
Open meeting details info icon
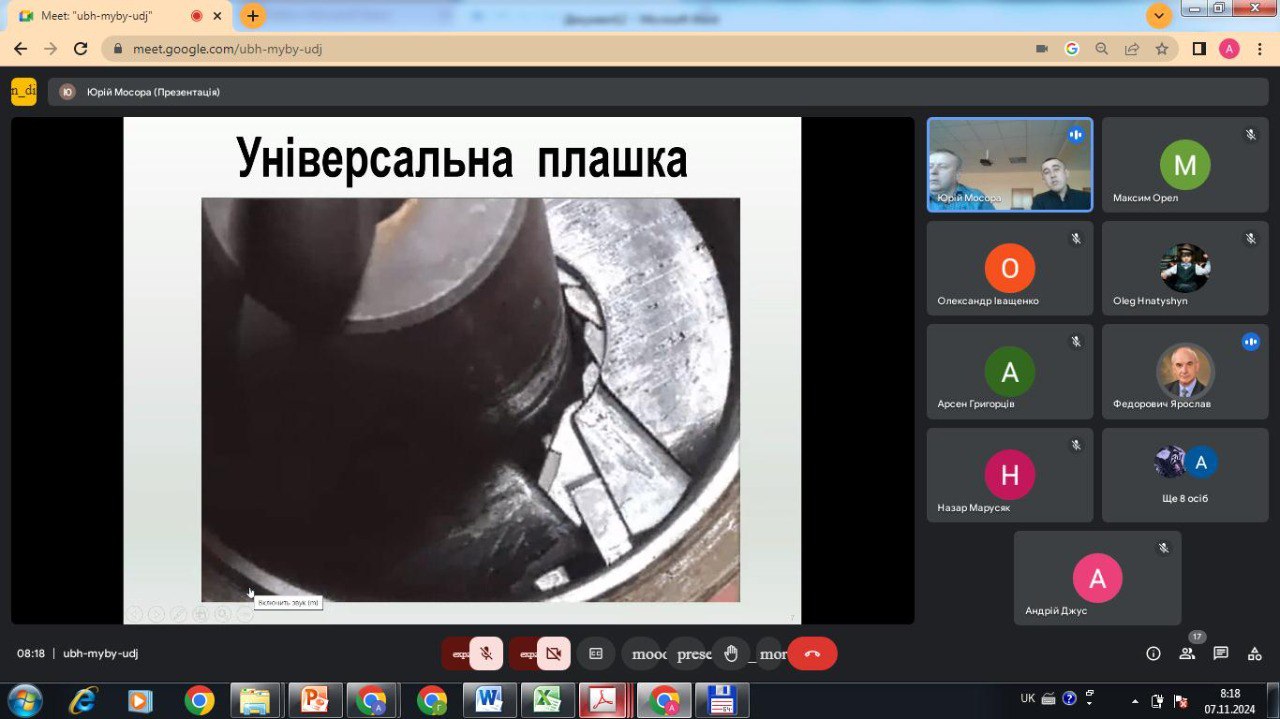1153,654
